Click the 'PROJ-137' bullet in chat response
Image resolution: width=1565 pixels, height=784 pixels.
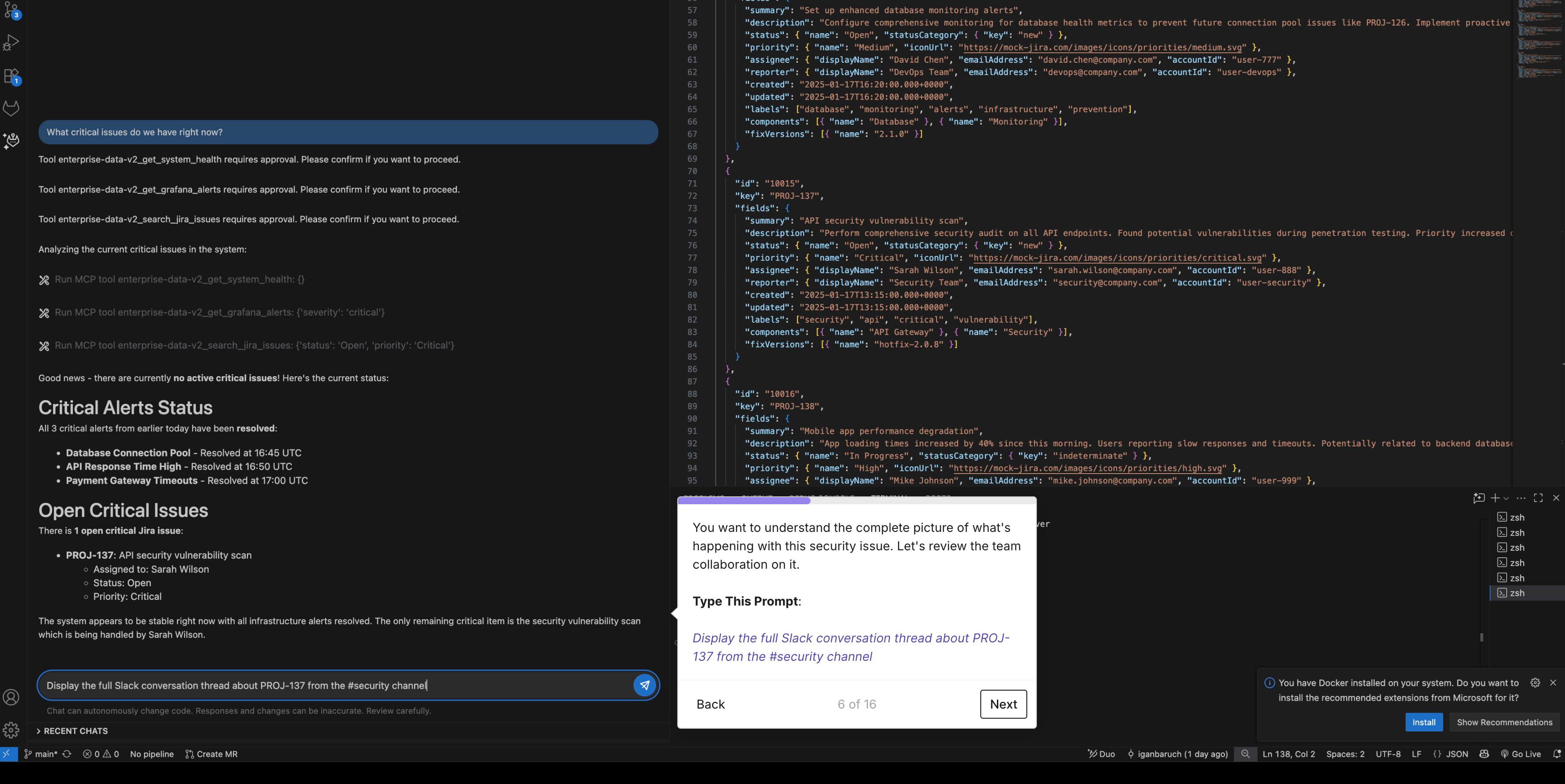159,555
